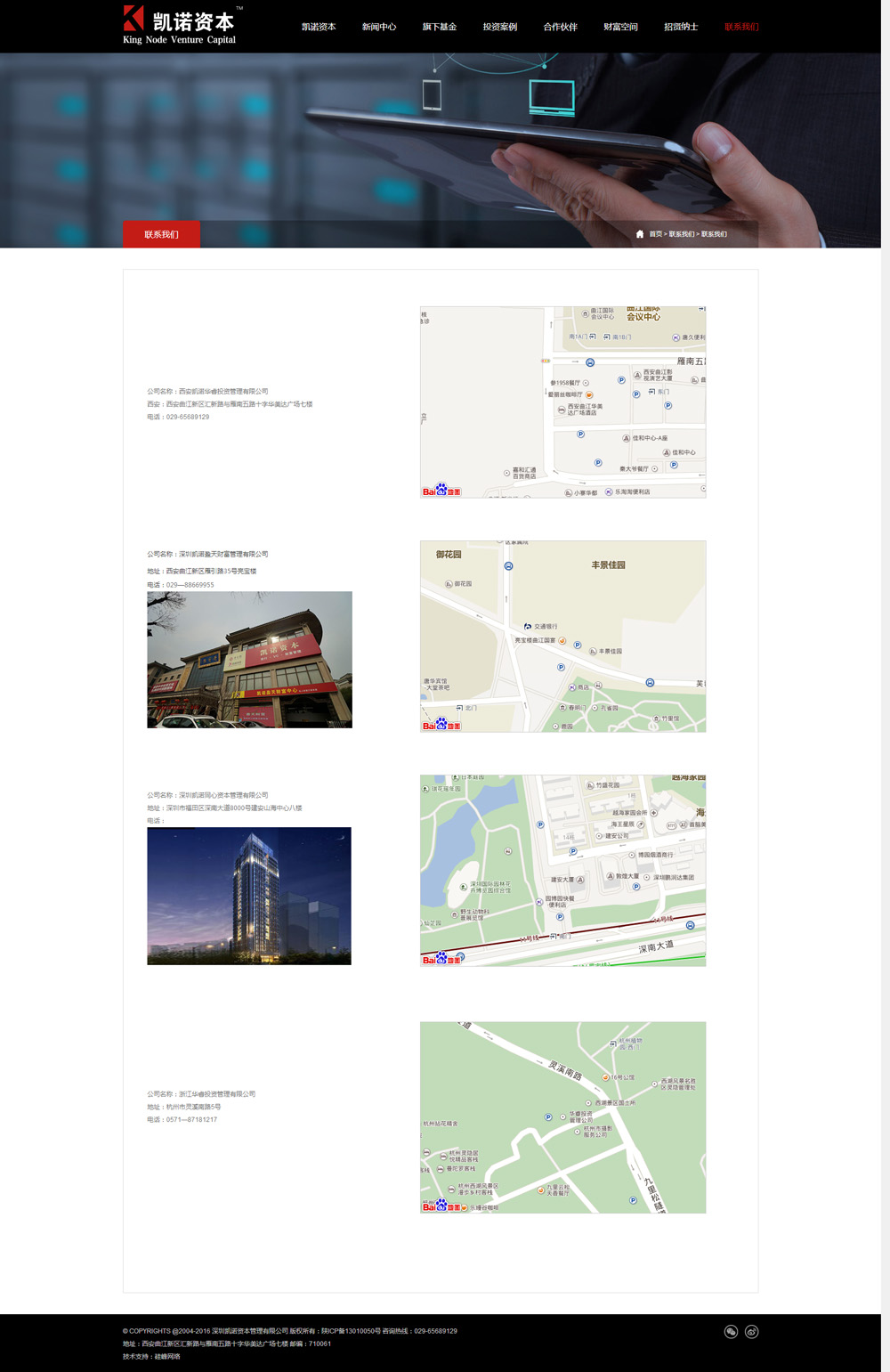Go to 旗下基金 in the top navigation
Viewport: 890px width, 1372px height.
click(x=440, y=27)
